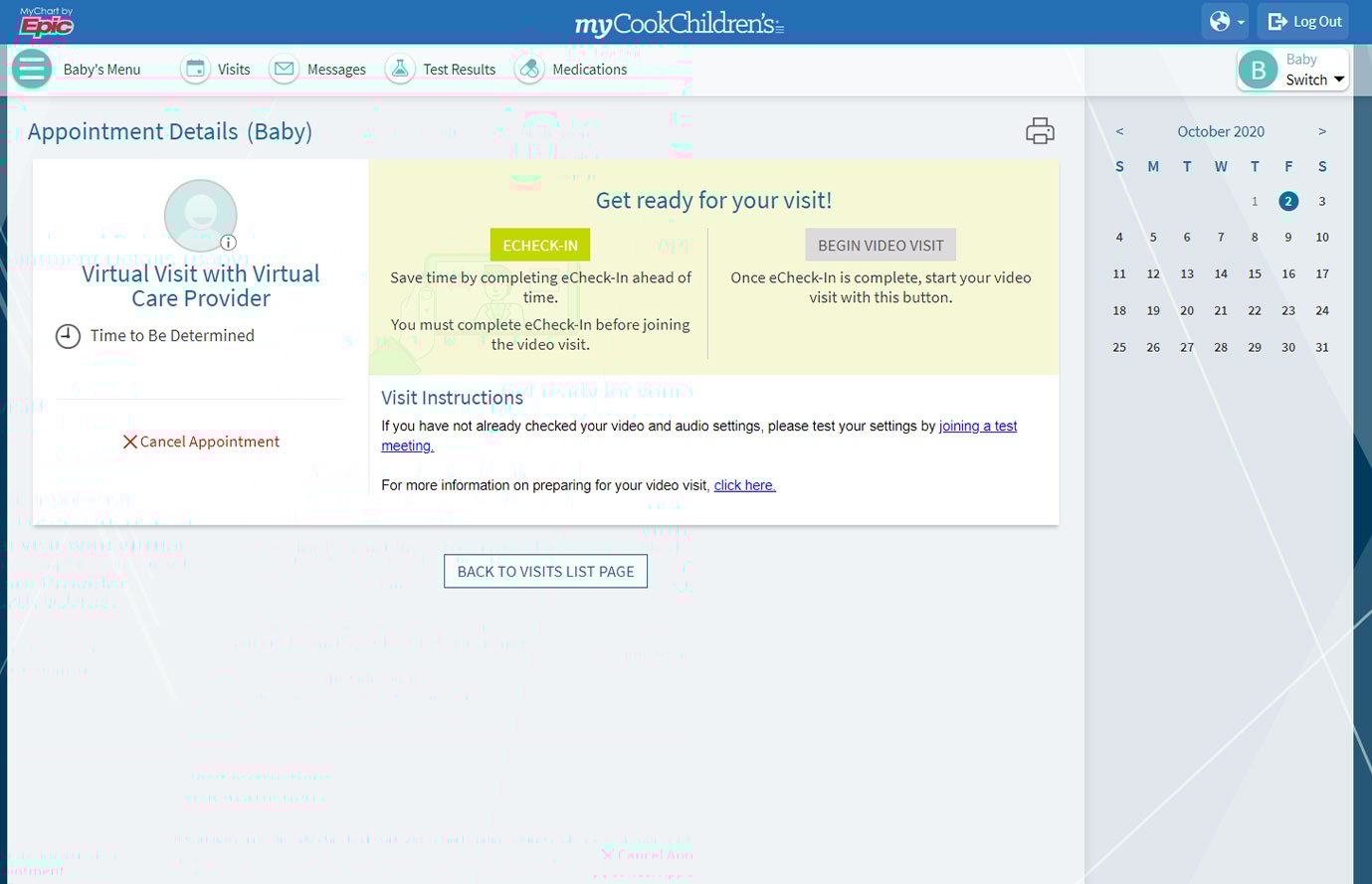Open the Medications pill icon

[x=529, y=69]
